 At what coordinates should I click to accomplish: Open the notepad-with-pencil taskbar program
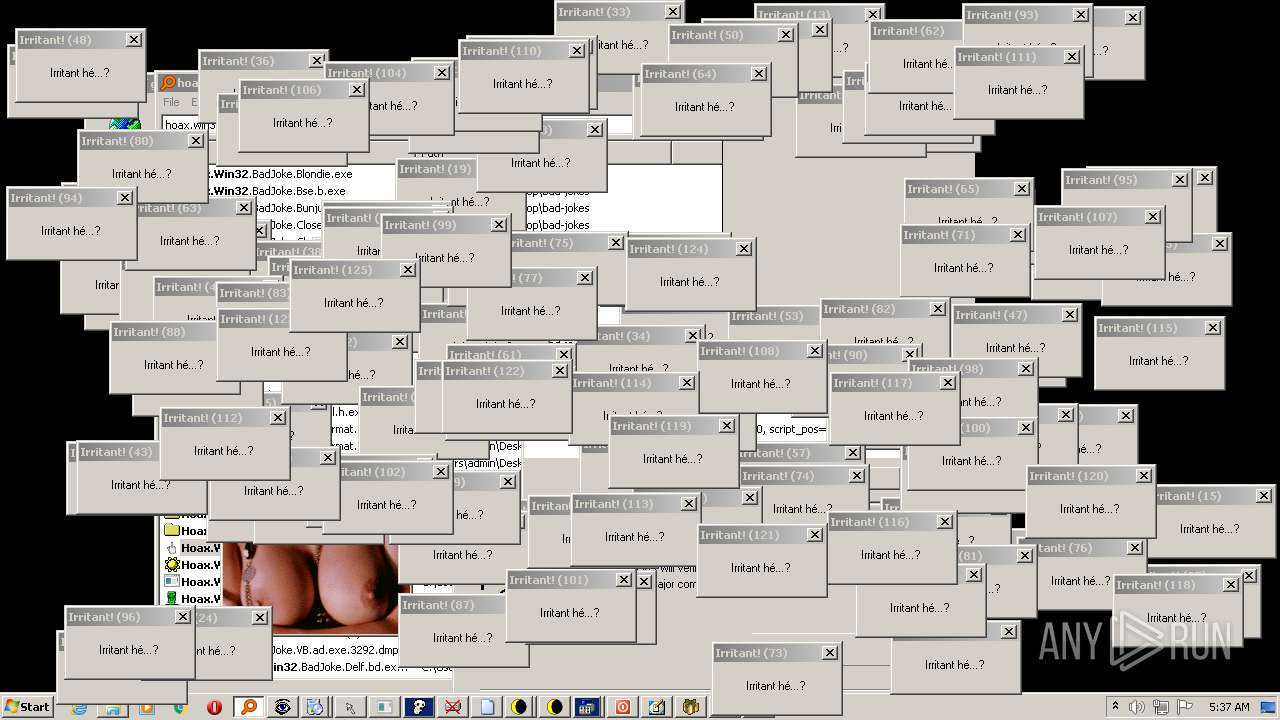(656, 707)
